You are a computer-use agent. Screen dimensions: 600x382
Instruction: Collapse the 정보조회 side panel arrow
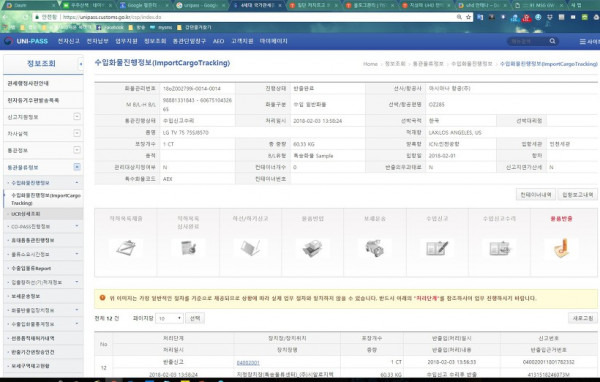(81, 64)
